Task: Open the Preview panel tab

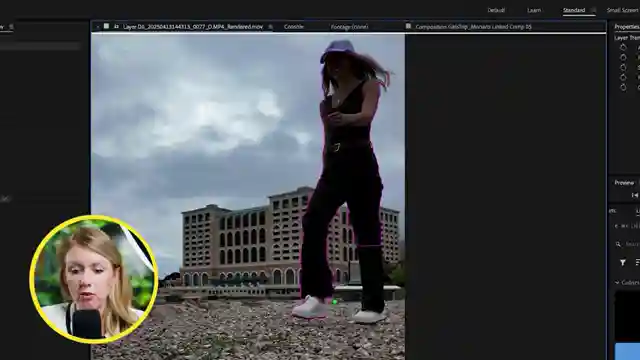Action: point(624,183)
